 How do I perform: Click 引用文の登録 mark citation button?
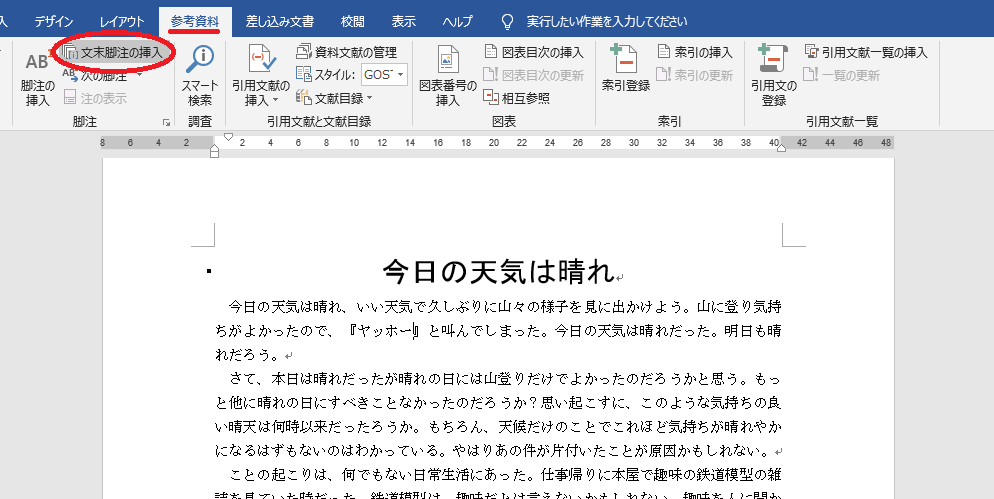tap(774, 77)
